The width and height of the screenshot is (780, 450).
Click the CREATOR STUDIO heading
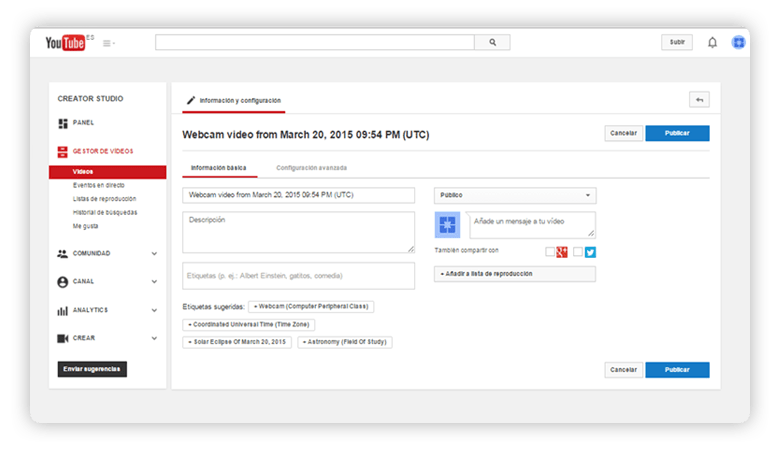[90, 99]
